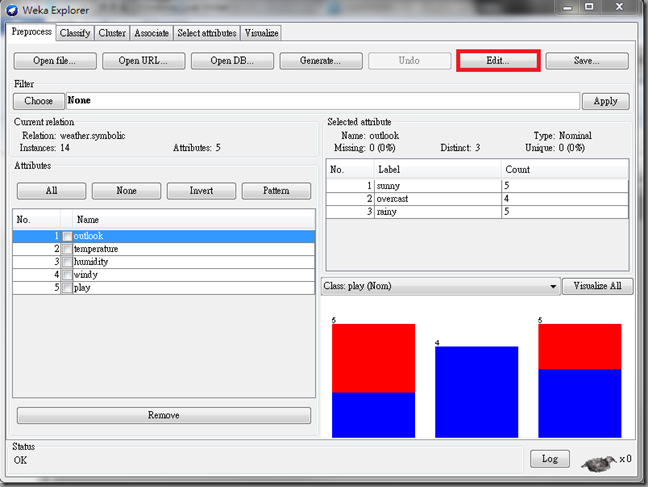Deselect attributes with the None button
Viewport: 648px width, 487px height.
126,191
